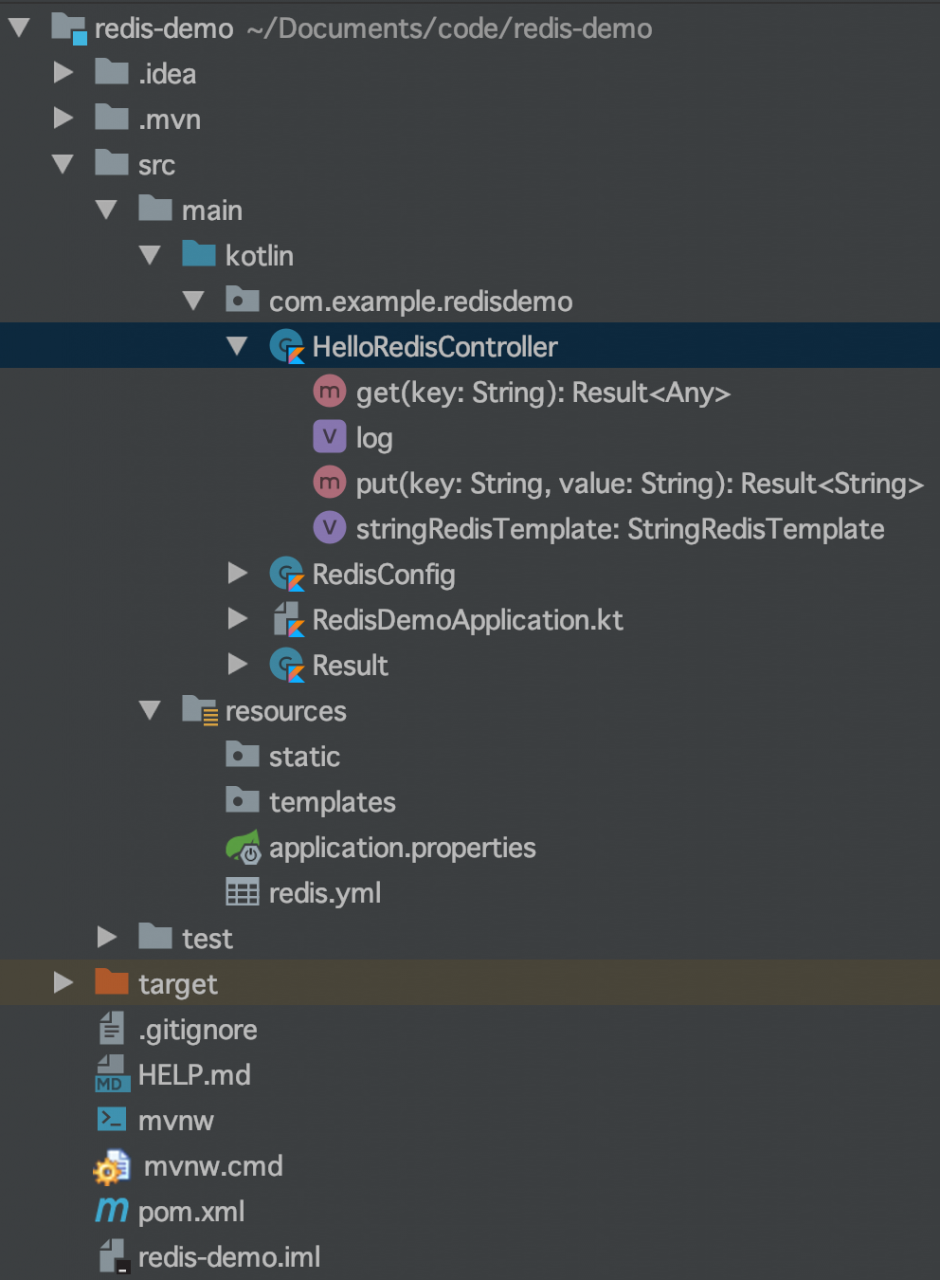Click the src folder icon

click(111, 163)
